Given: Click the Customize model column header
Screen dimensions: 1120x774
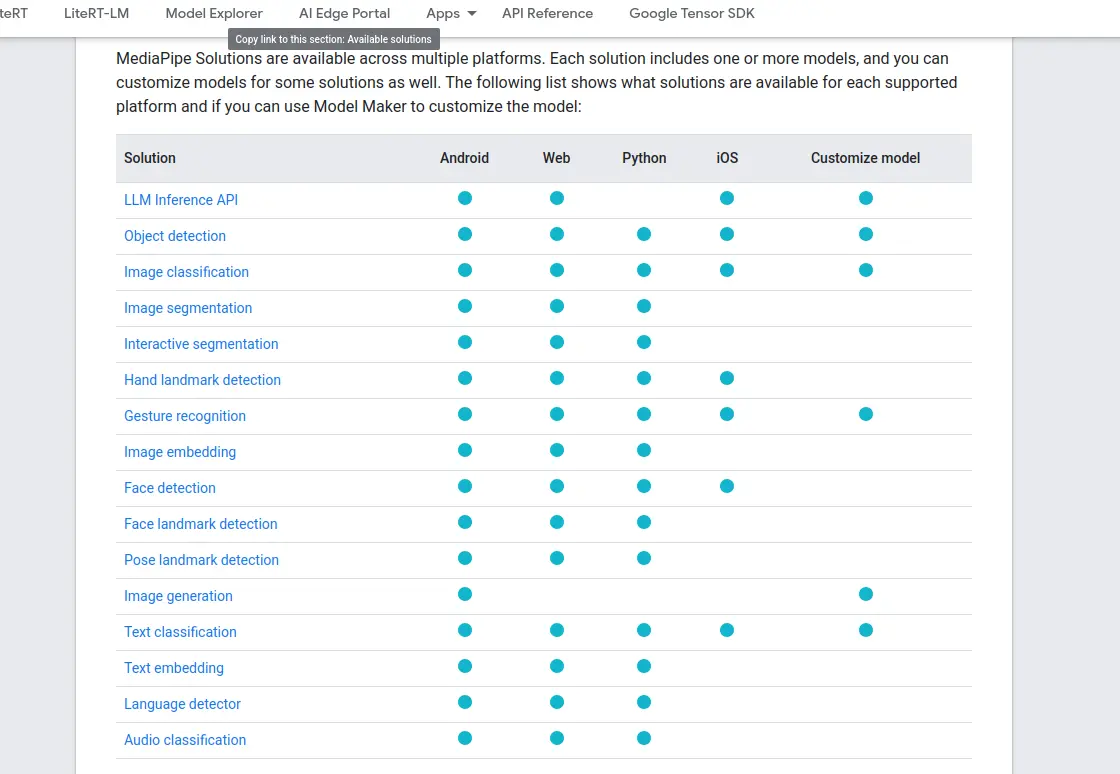Looking at the screenshot, I should pyautogui.click(x=865, y=158).
